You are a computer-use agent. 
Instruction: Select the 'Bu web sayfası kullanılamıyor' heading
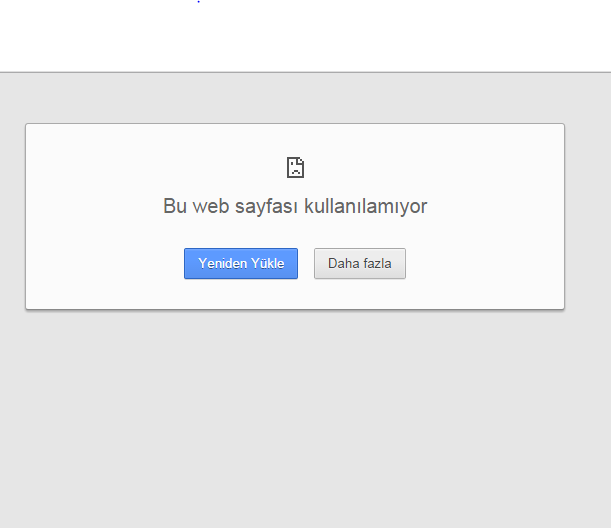(295, 206)
